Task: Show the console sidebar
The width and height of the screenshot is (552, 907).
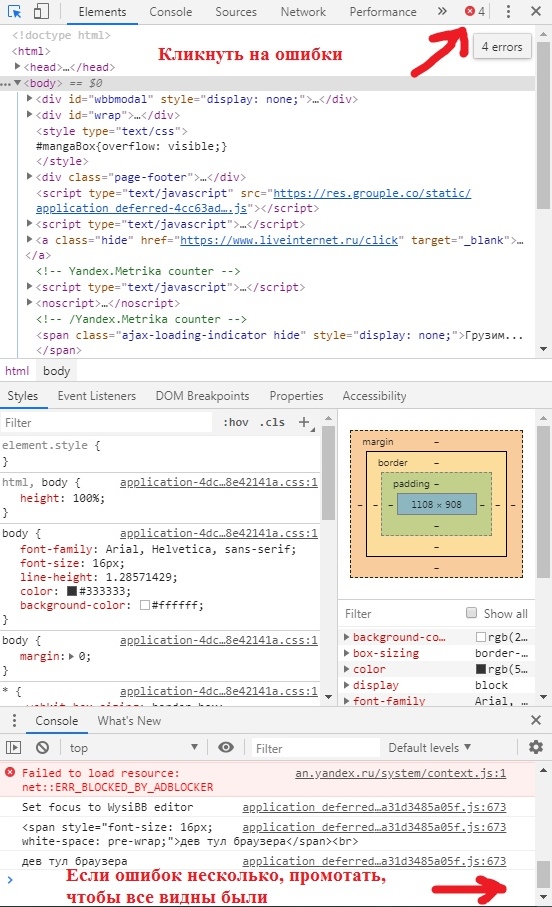Action: (x=13, y=747)
